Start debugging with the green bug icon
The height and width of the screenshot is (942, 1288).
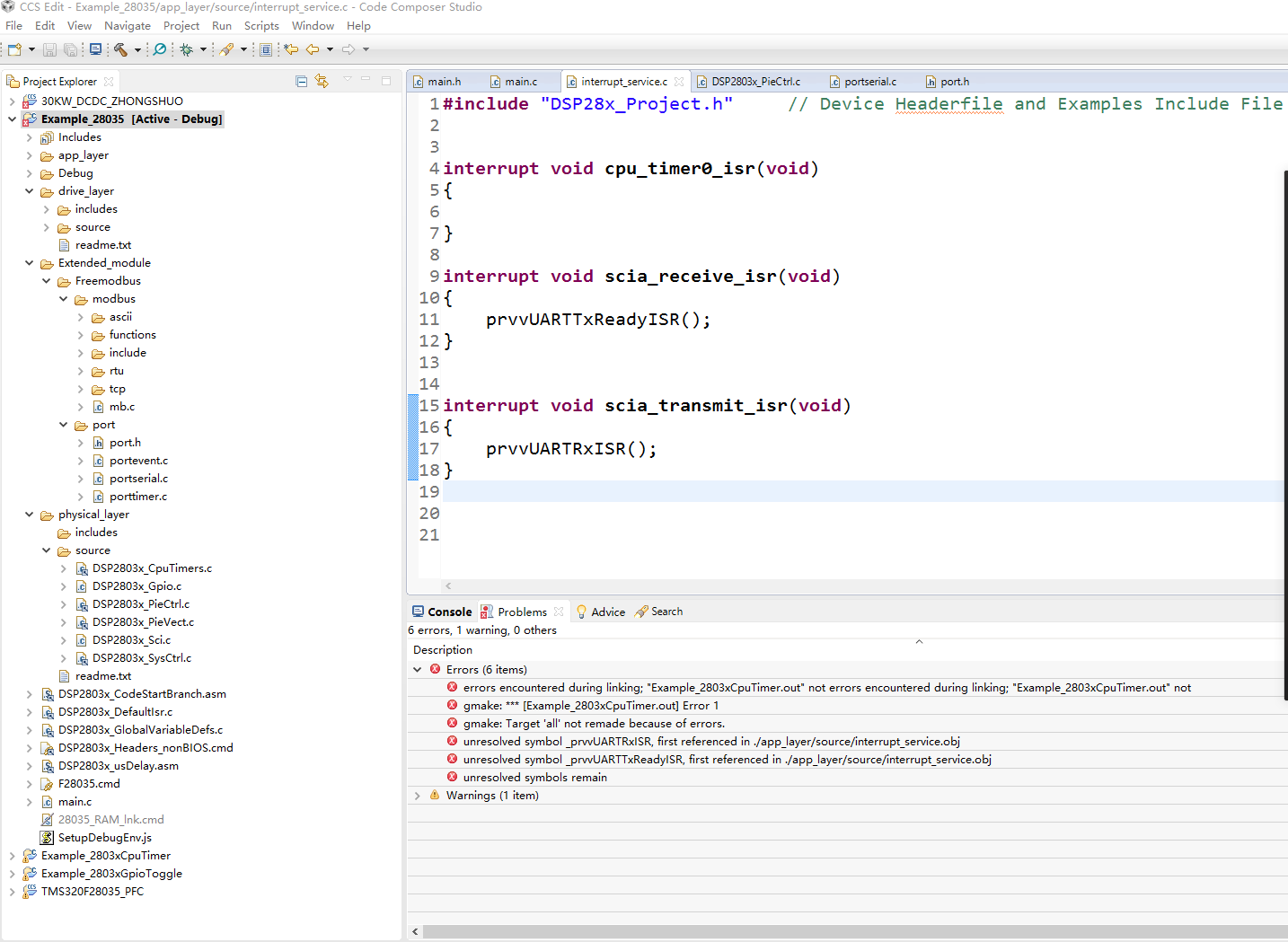tap(186, 49)
